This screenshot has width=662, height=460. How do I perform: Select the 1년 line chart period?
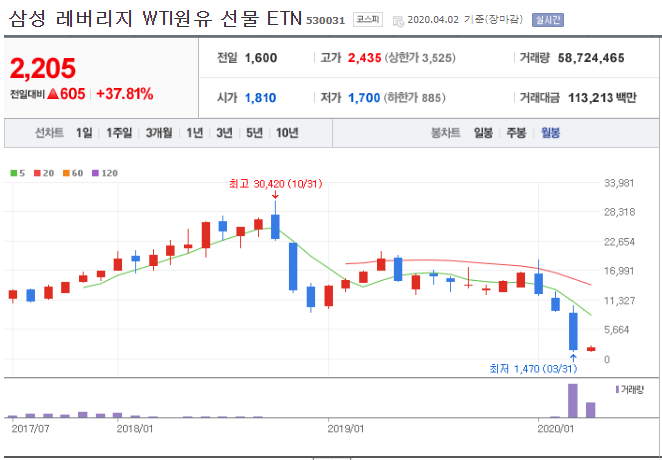pyautogui.click(x=195, y=133)
